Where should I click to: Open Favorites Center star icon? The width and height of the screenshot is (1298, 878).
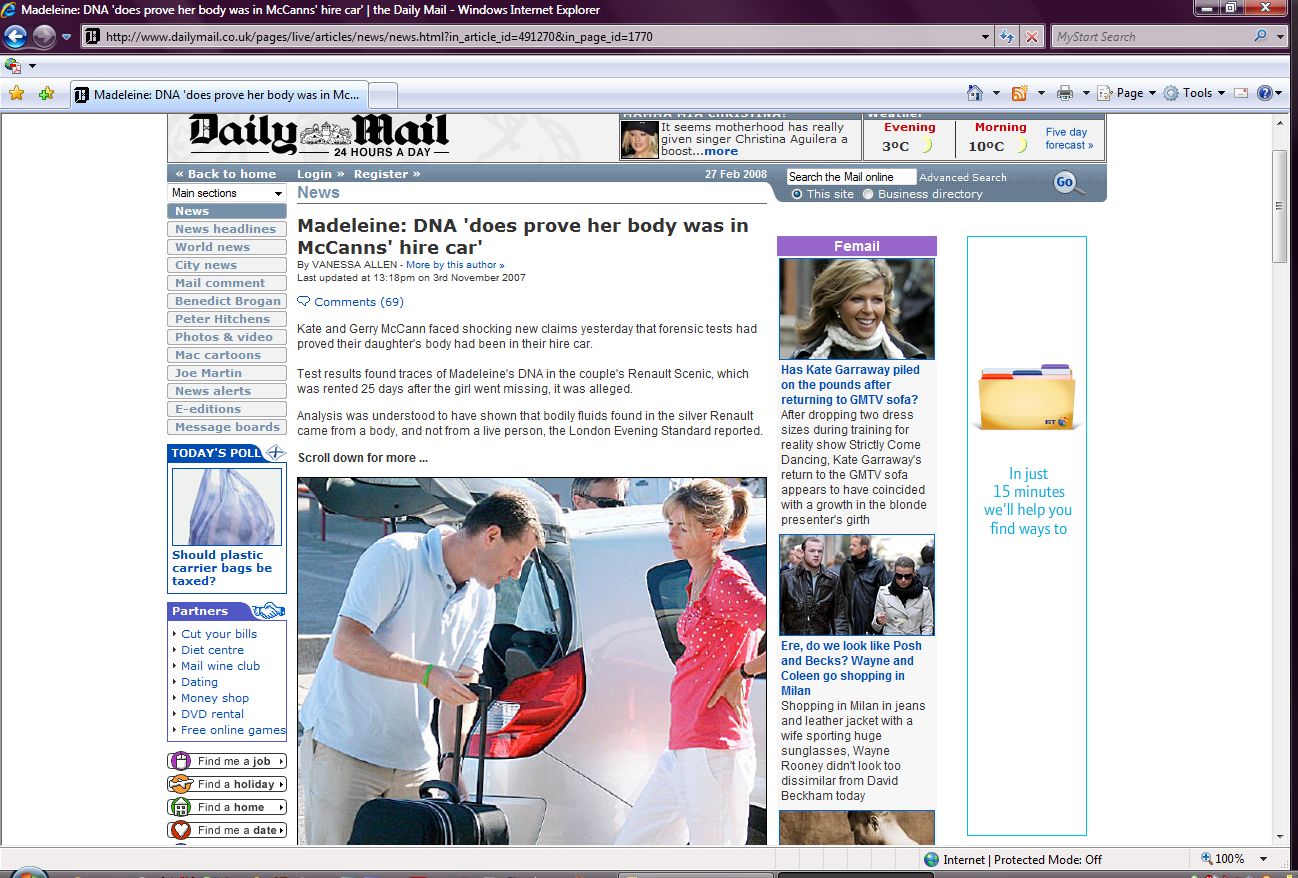(x=16, y=94)
